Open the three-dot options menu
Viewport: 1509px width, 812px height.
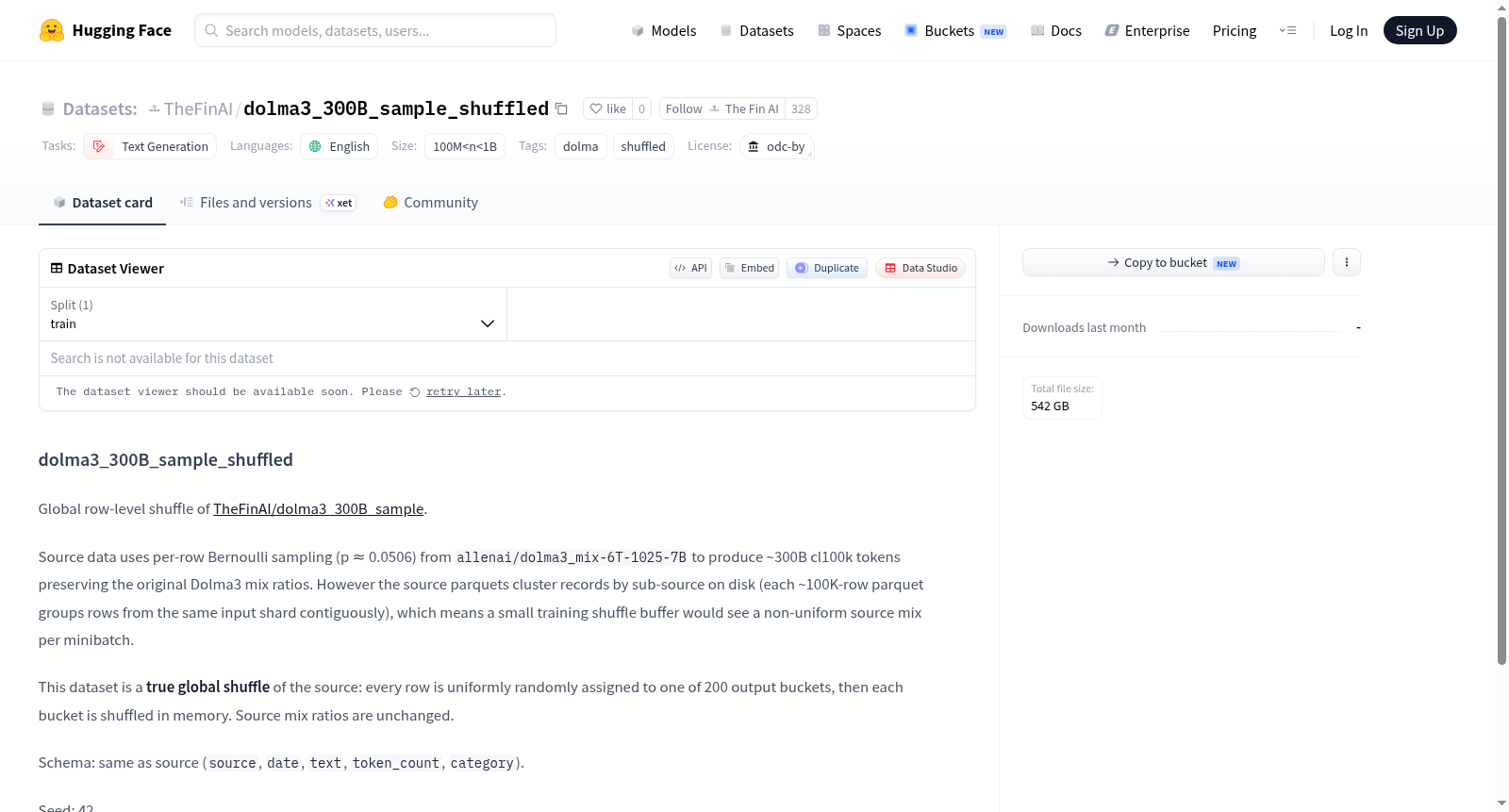(1347, 262)
